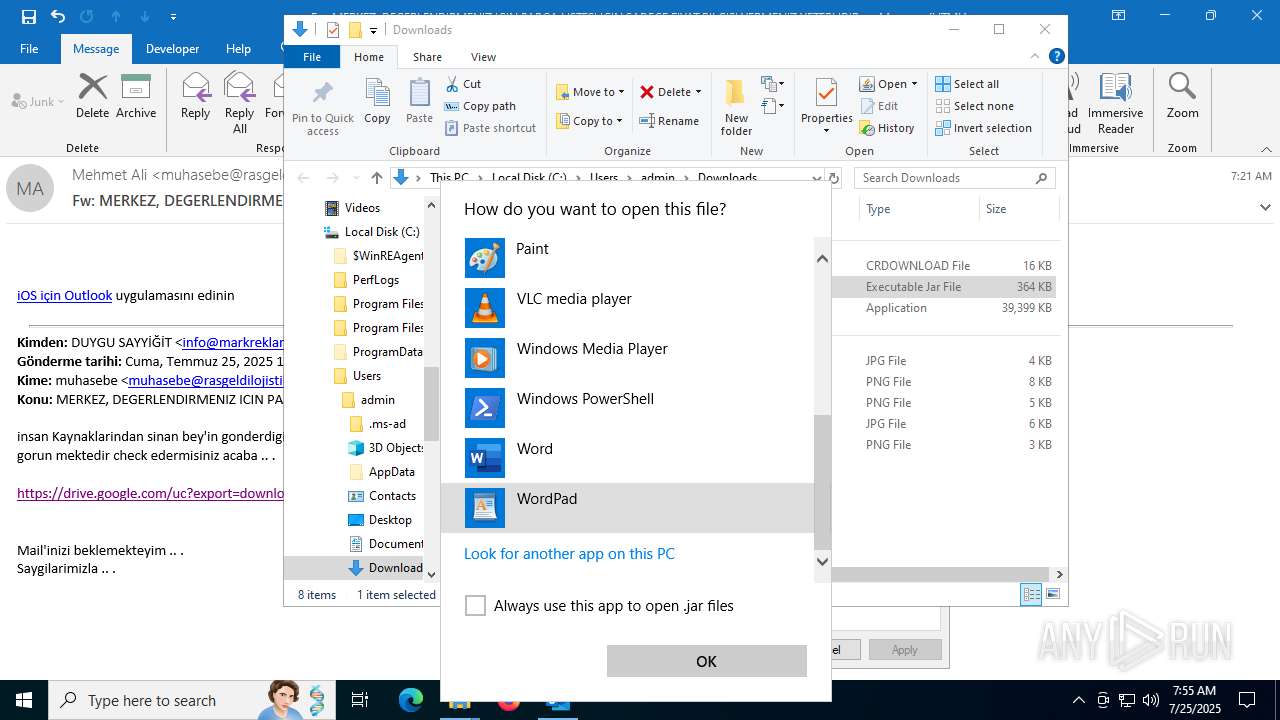Select ProgramData folder in the tree
Screen dimensions: 1280x720
pos(378,352)
